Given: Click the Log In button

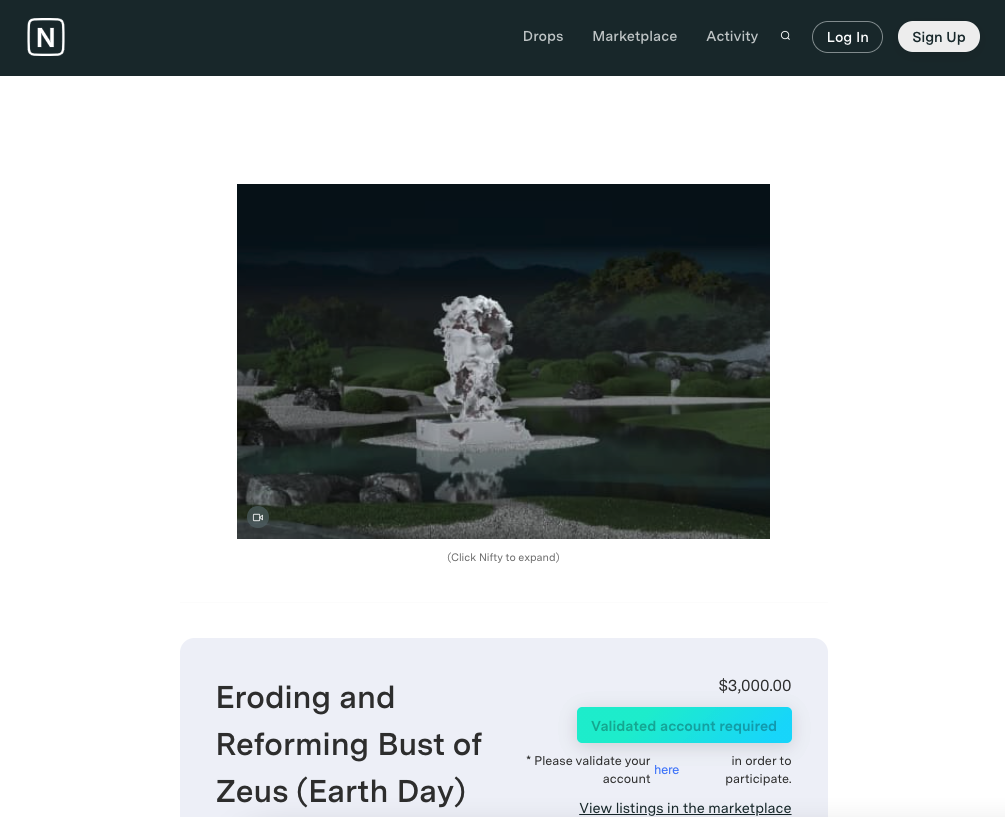Looking at the screenshot, I should click(x=847, y=37).
